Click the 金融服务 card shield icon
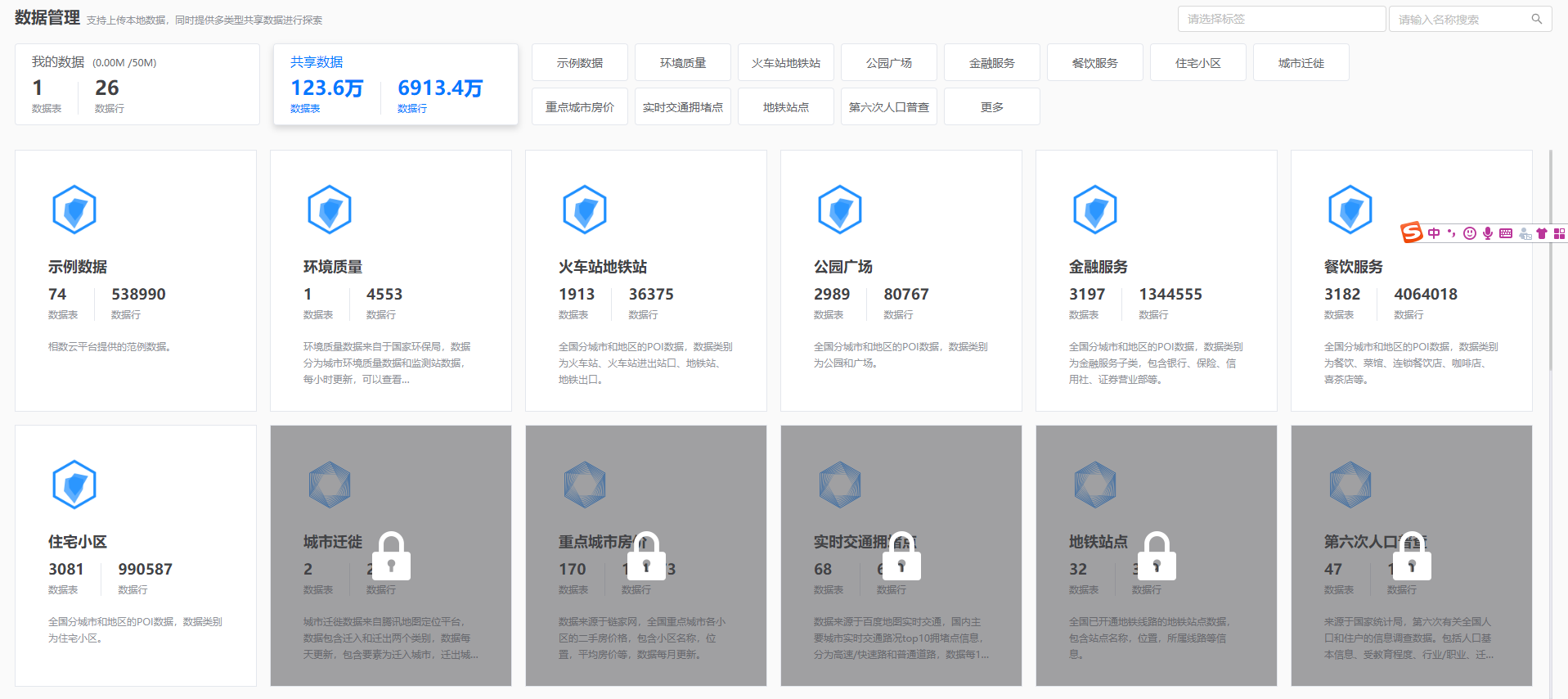 (1095, 210)
